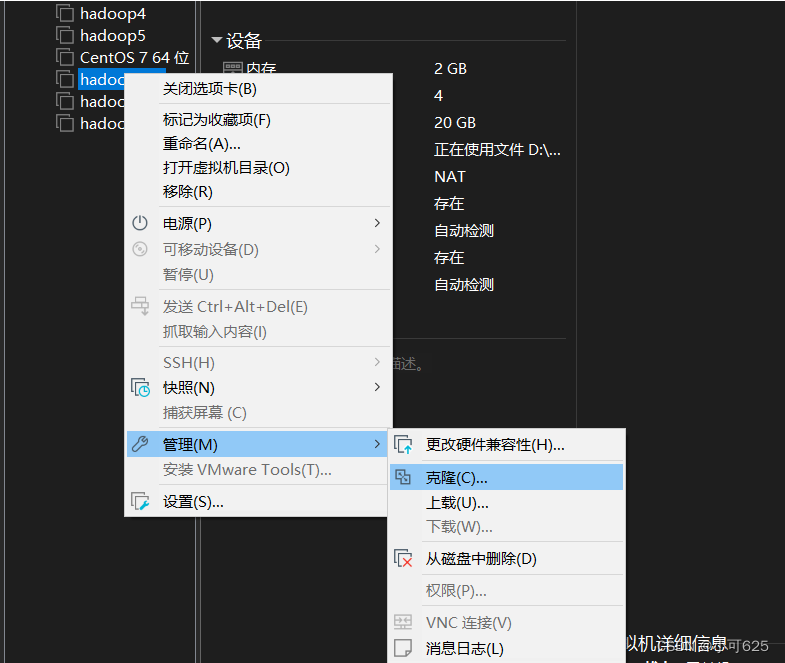Click the clone icon beside 克隆(C)
Viewport: 785px width, 663px height.
(403, 477)
